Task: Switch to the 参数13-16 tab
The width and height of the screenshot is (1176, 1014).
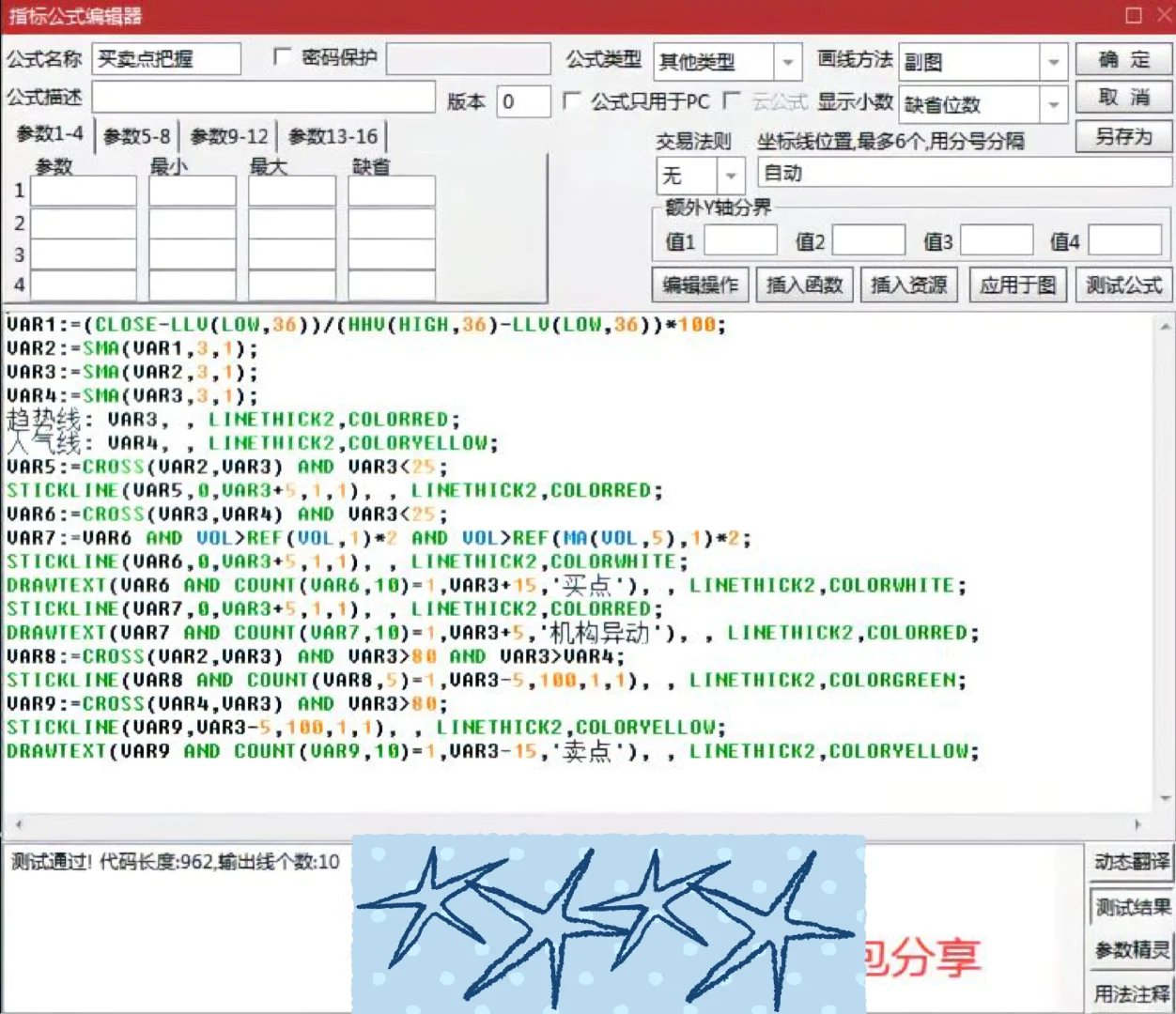Action: 334,136
